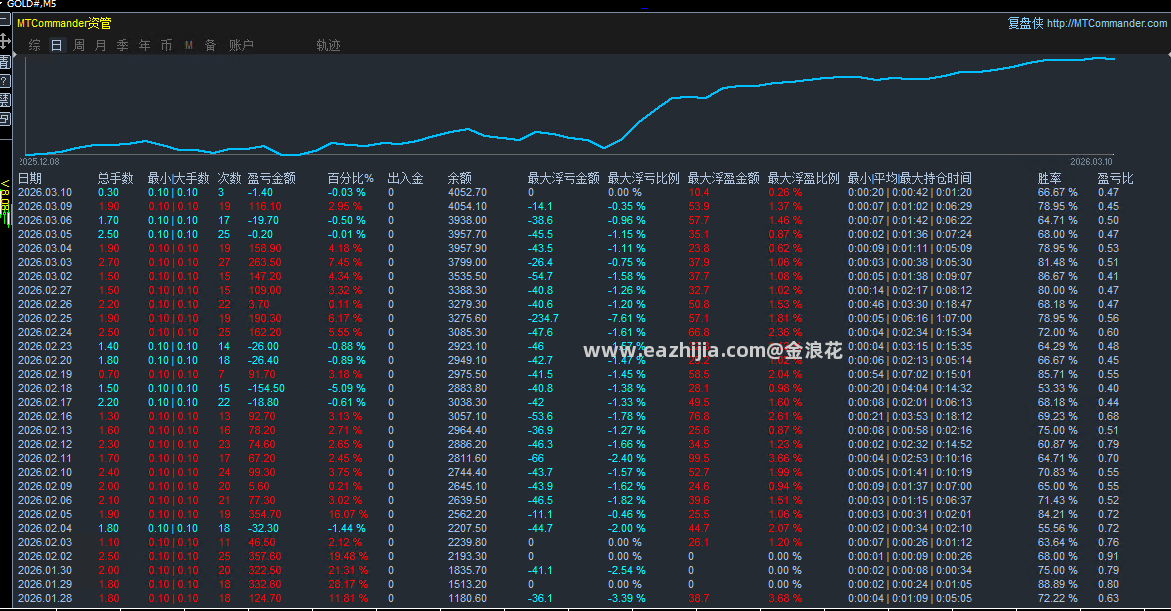The image size is (1171, 611).
Task: Select the 2026.03.09 date row
Action: (x=45, y=206)
